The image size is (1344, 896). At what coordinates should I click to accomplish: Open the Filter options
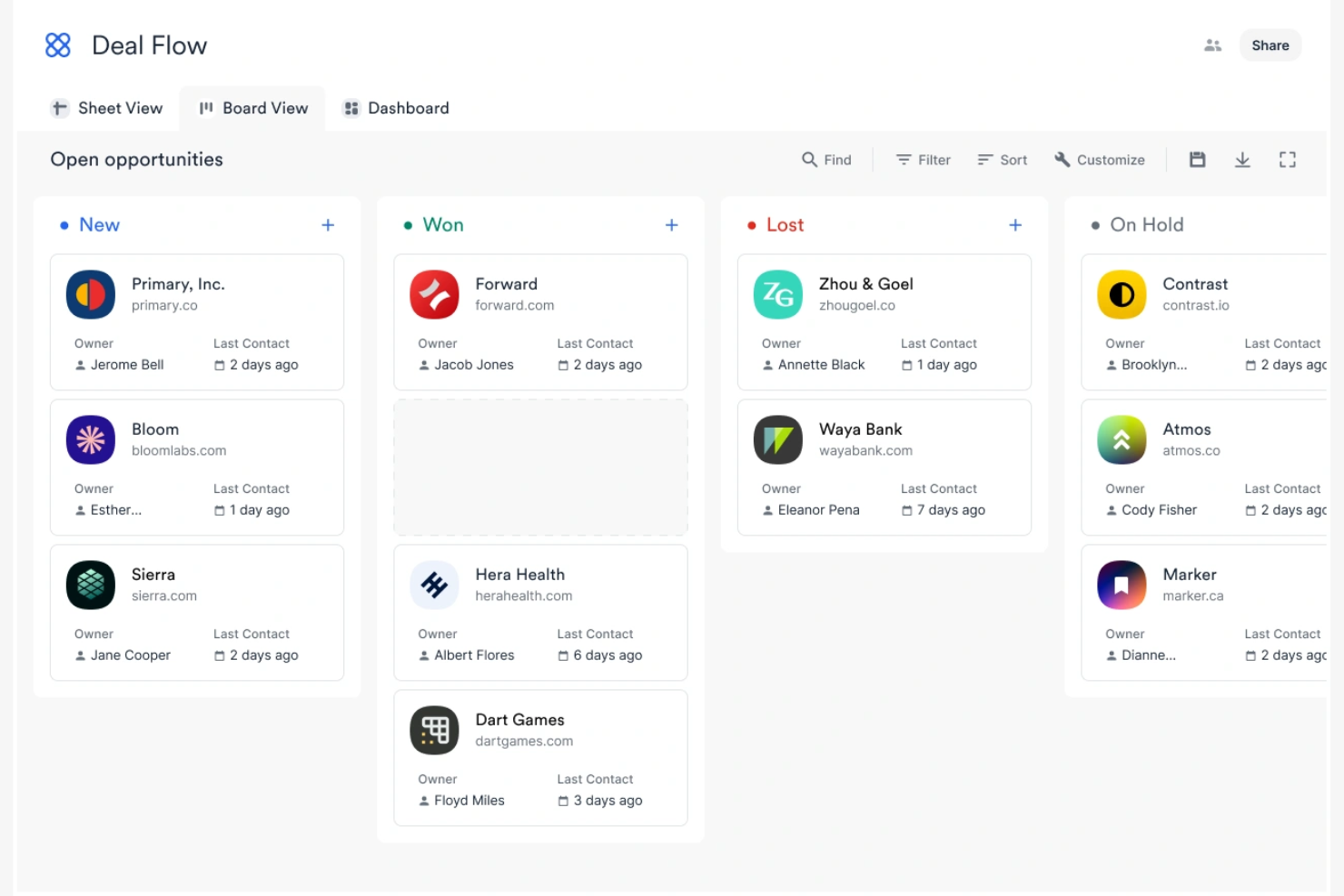pyautogui.click(x=922, y=159)
